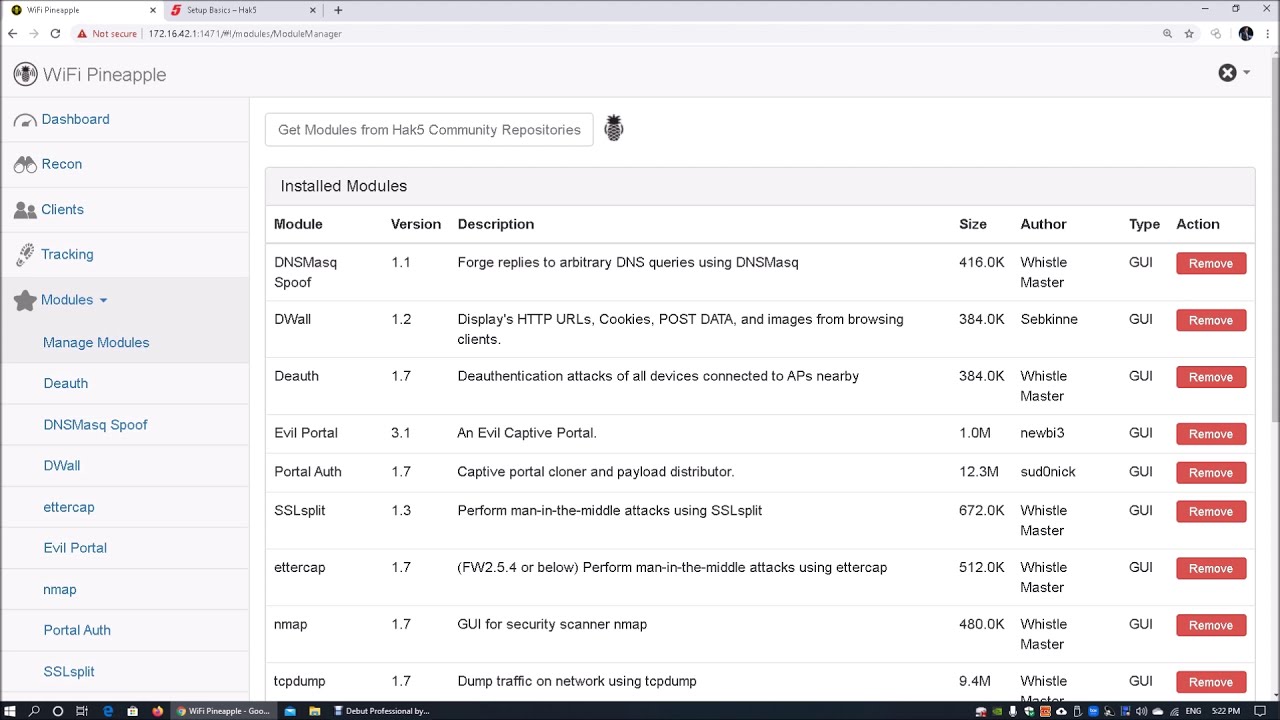Open DWall module in sidebar
The image size is (1280, 720).
pos(62,465)
